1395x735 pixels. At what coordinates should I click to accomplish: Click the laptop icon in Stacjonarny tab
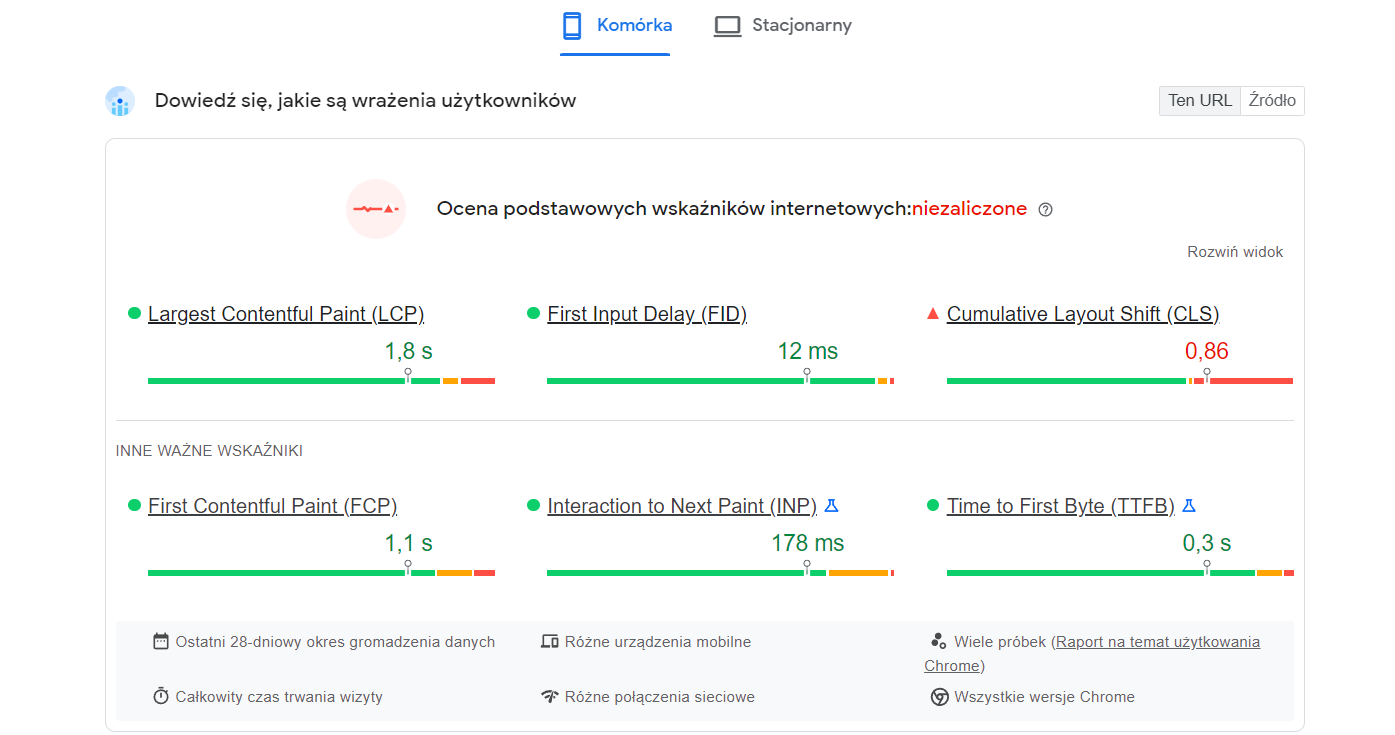tap(727, 26)
